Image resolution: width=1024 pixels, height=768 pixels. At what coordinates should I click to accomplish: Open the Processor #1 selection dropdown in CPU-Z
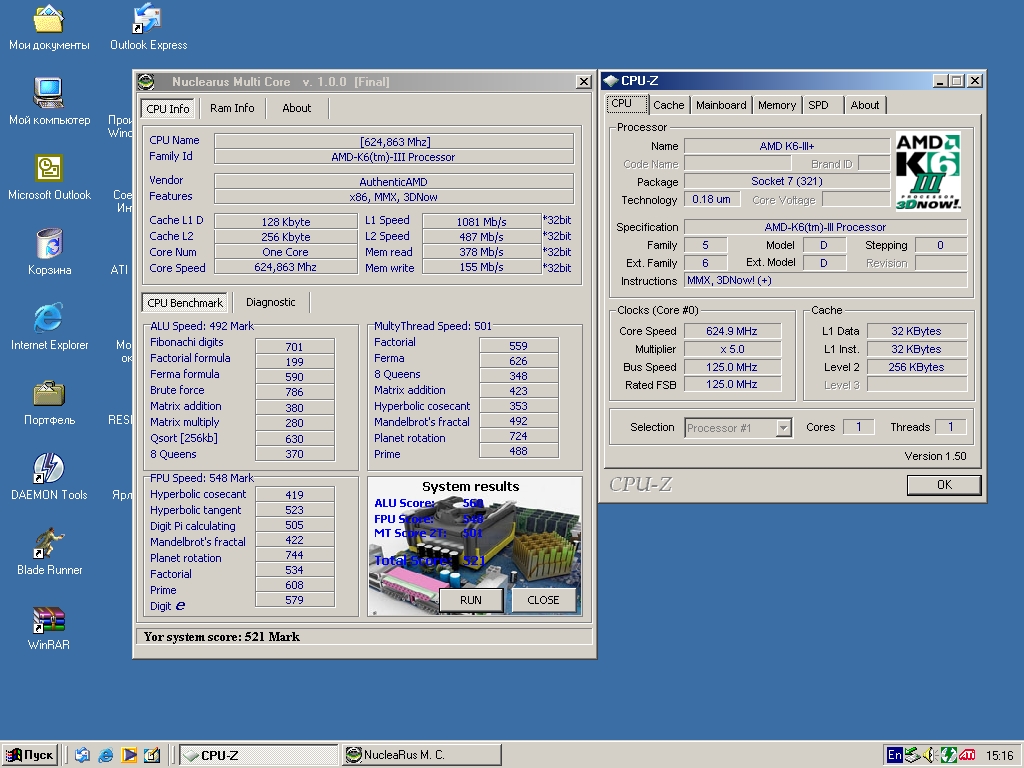click(784, 428)
